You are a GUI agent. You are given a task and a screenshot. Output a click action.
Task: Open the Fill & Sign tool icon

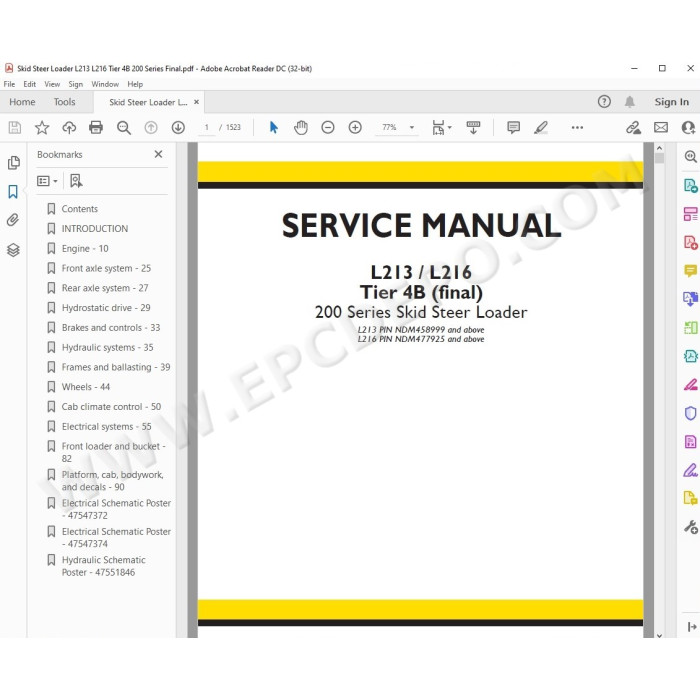[690, 470]
